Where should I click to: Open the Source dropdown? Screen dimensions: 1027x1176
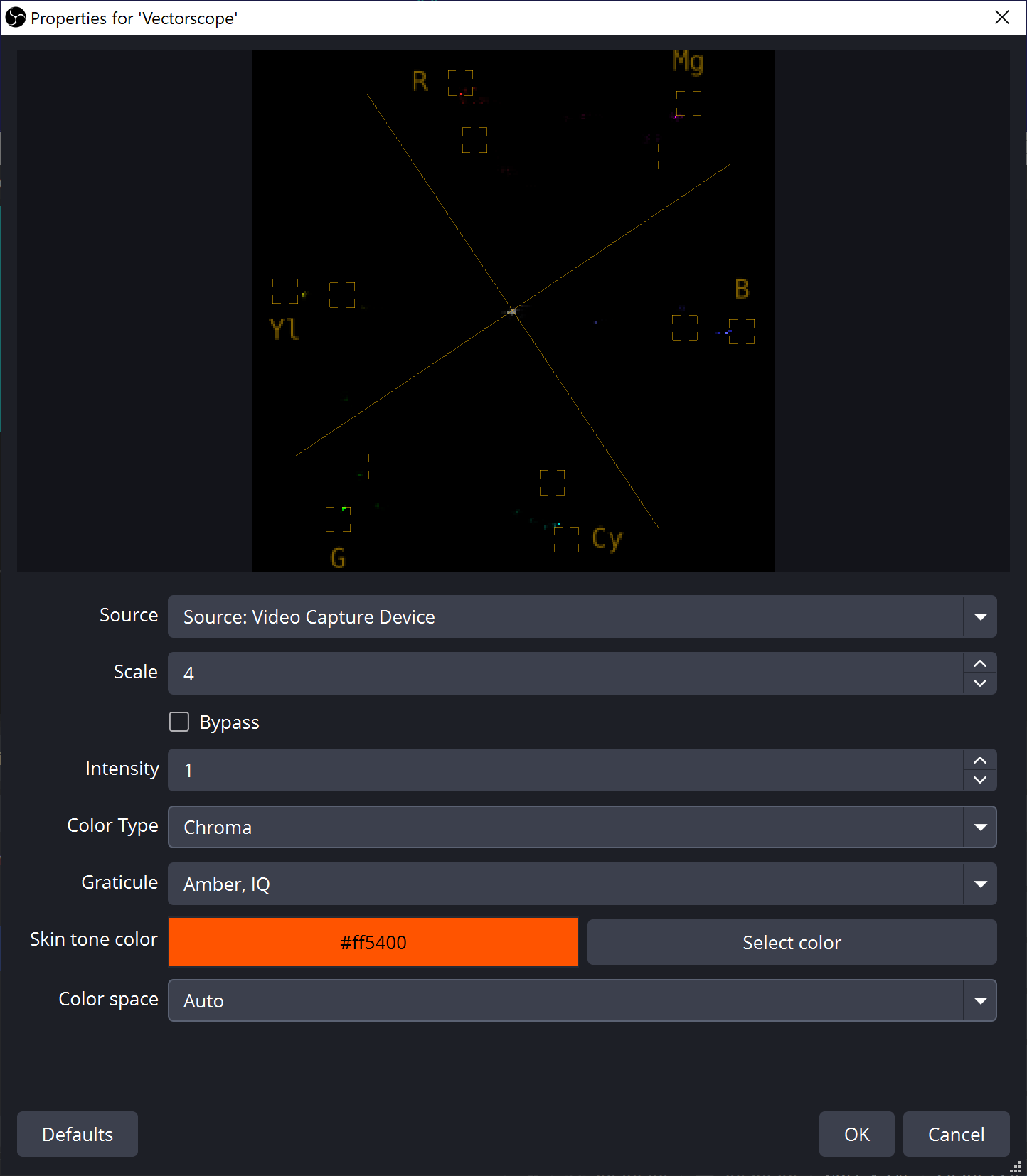[582, 616]
